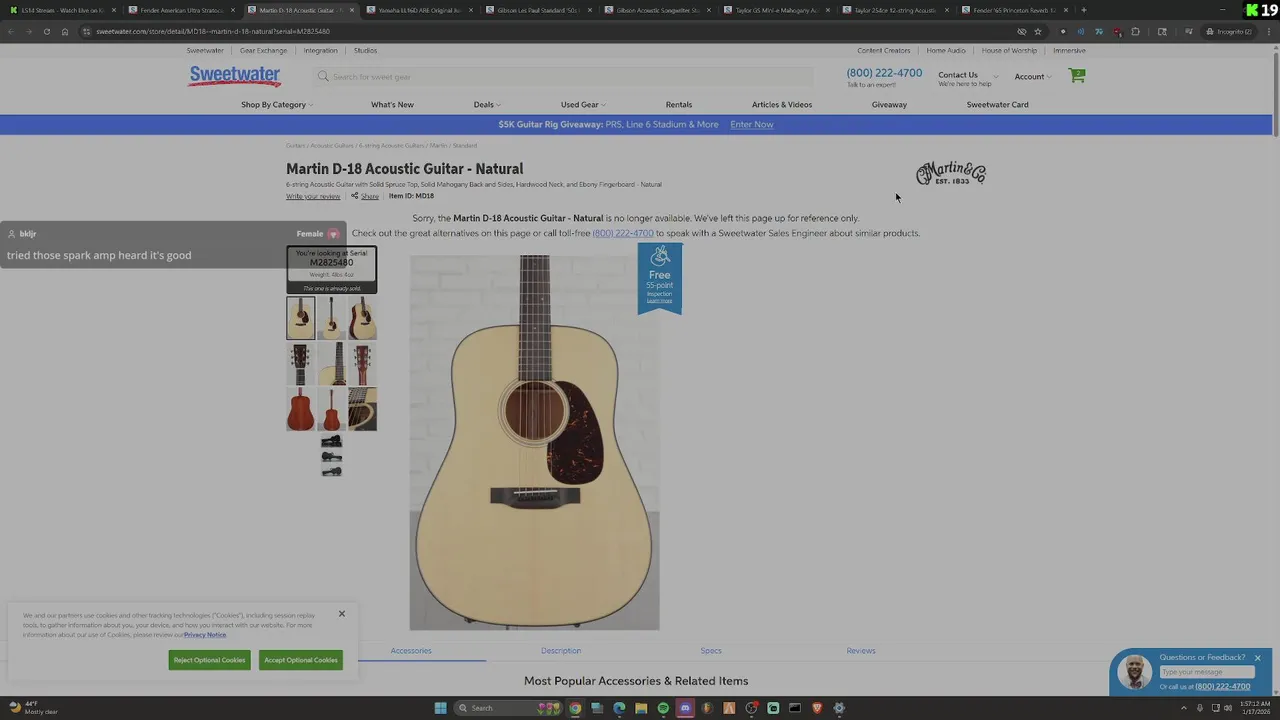
Task: Open the shopping cart icon
Action: tap(1077, 75)
